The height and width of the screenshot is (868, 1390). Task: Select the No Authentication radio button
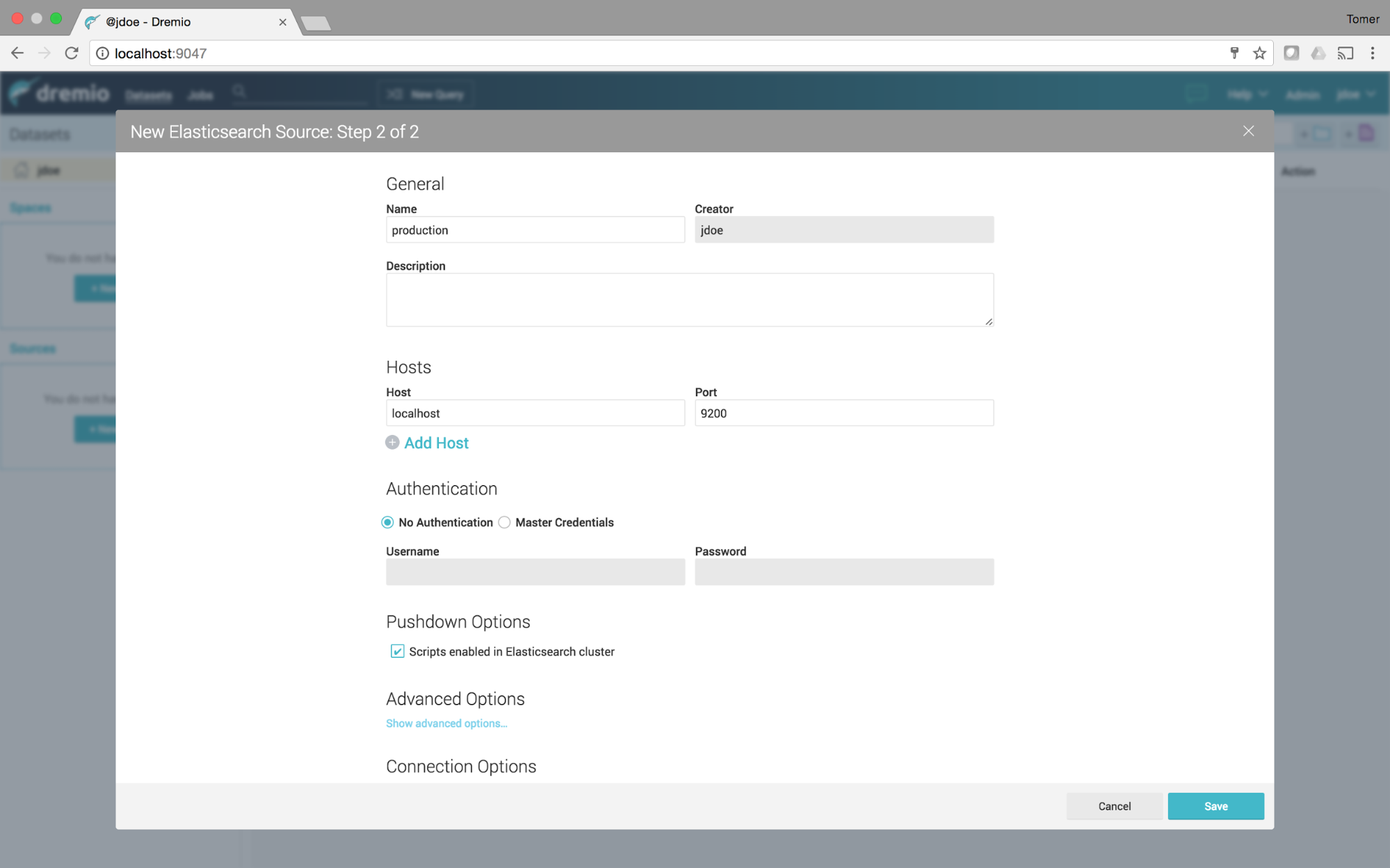[387, 523]
